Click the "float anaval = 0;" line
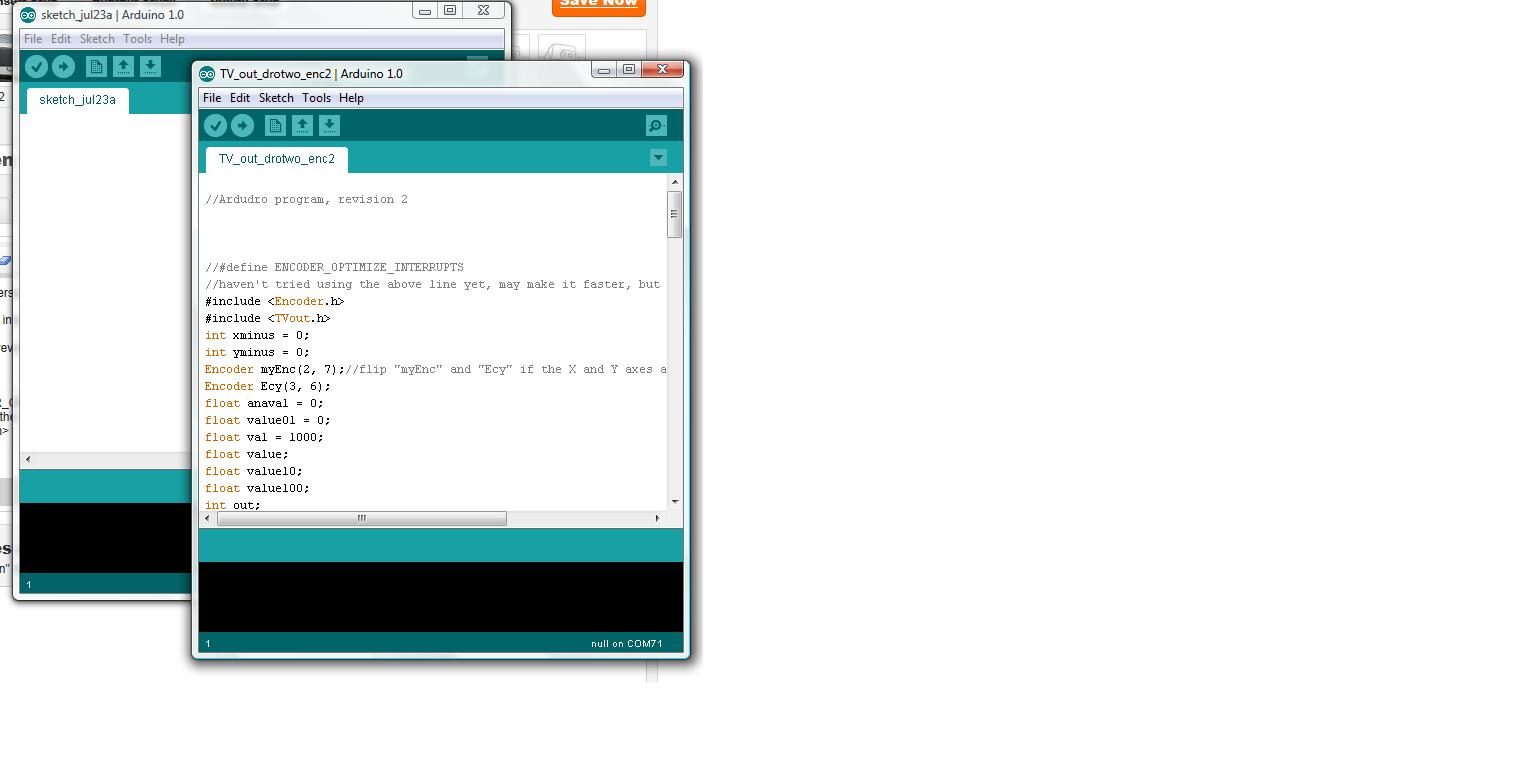This screenshot has height=757, width=1538. (264, 403)
